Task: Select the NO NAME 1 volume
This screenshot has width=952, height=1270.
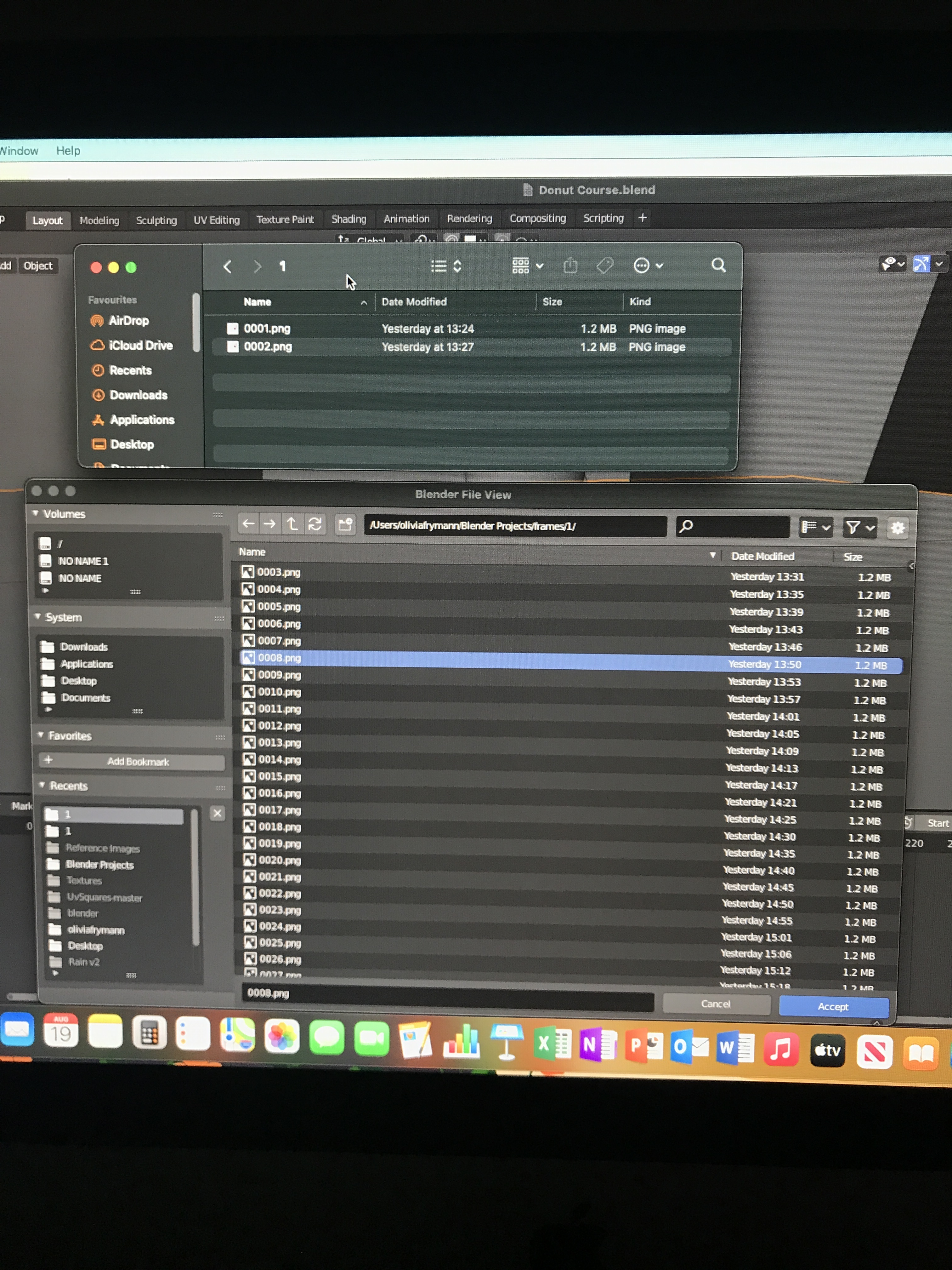Action: 83,561
